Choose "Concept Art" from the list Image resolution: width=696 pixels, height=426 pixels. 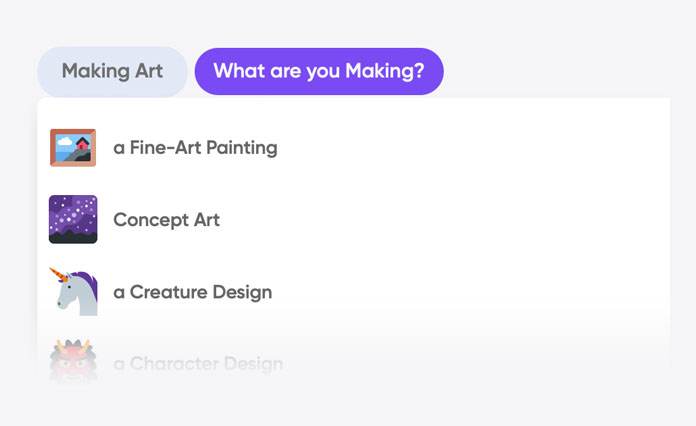point(166,220)
